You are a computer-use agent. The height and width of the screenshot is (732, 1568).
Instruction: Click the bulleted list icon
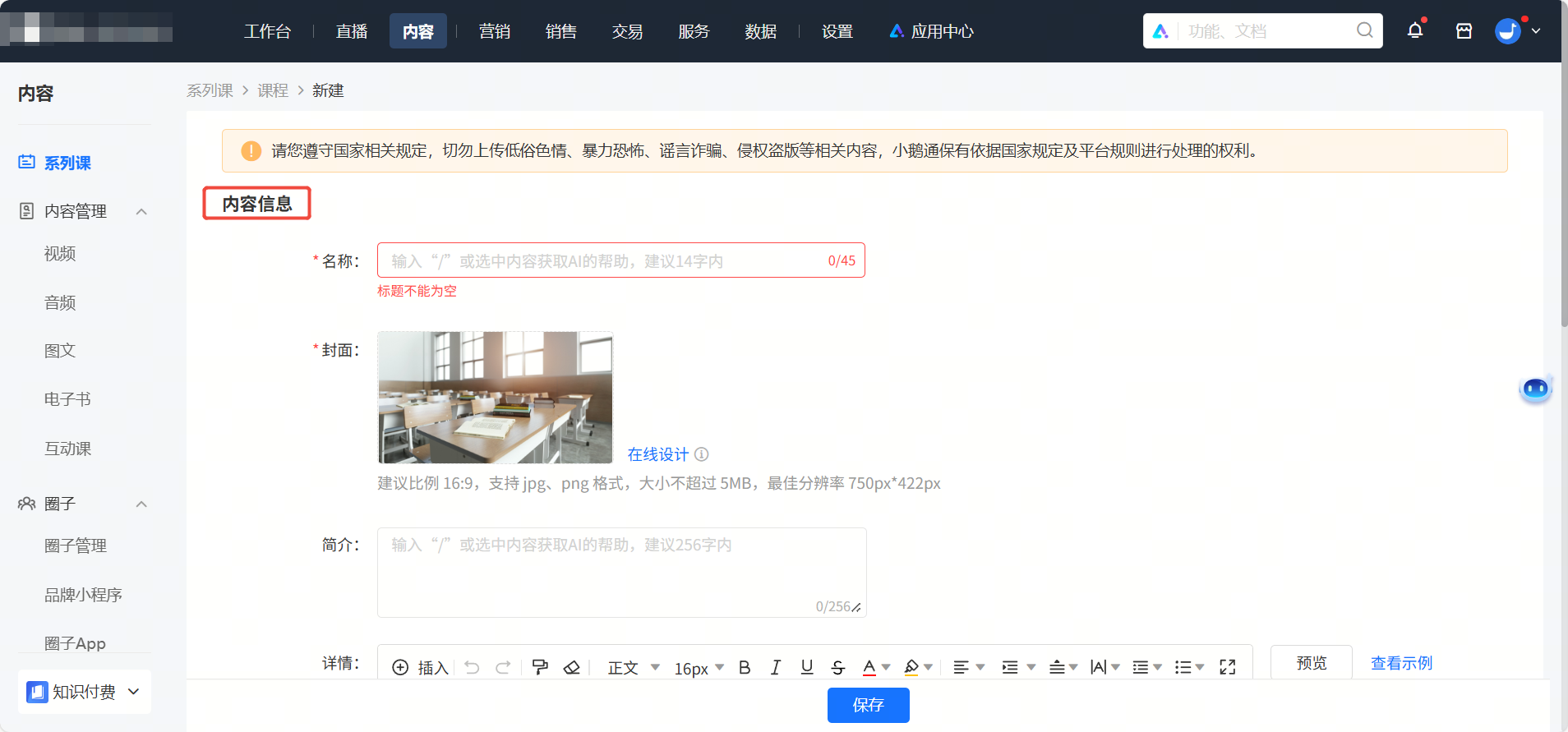[x=1183, y=667]
